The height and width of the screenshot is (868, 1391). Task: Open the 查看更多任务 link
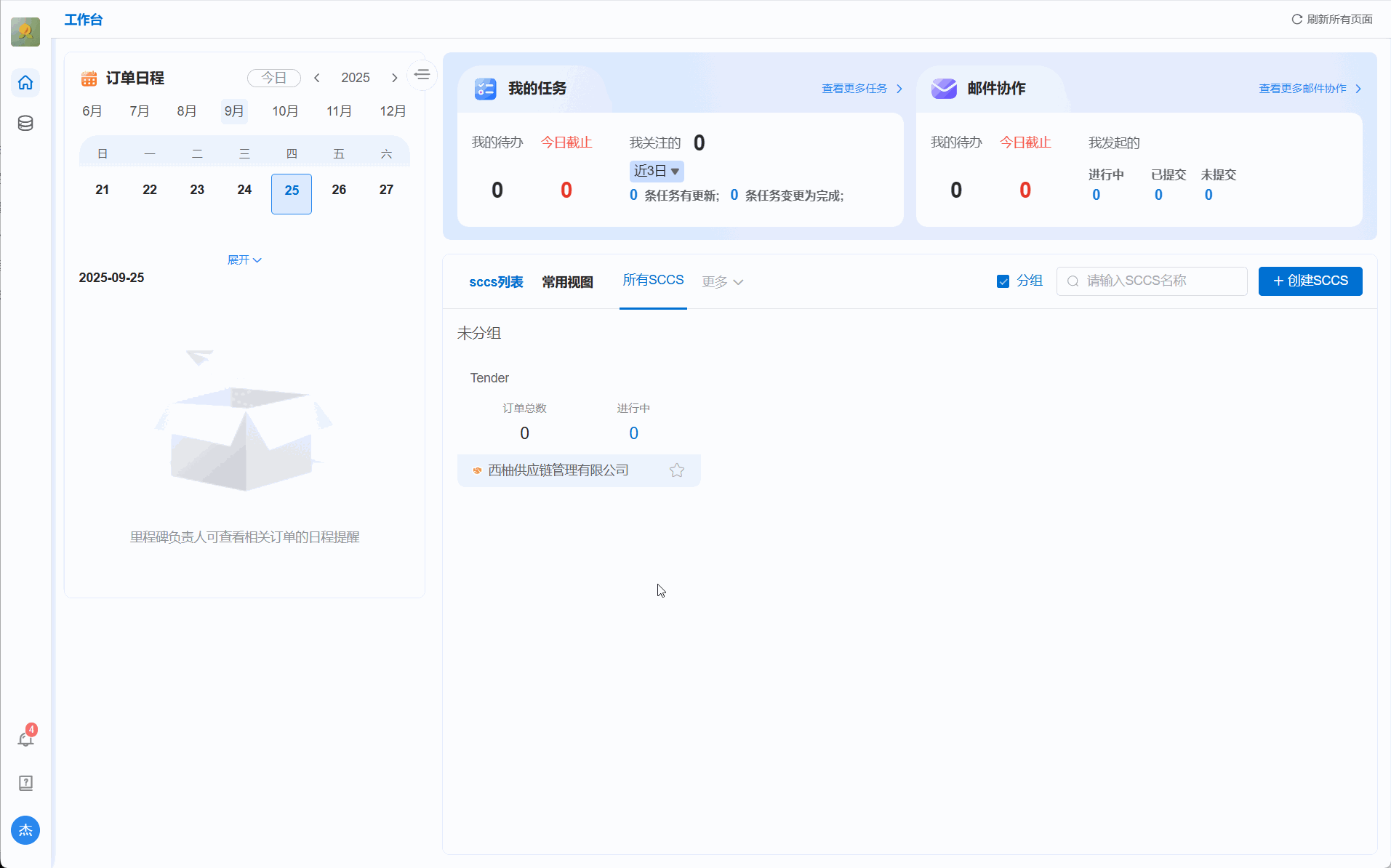[861, 89]
